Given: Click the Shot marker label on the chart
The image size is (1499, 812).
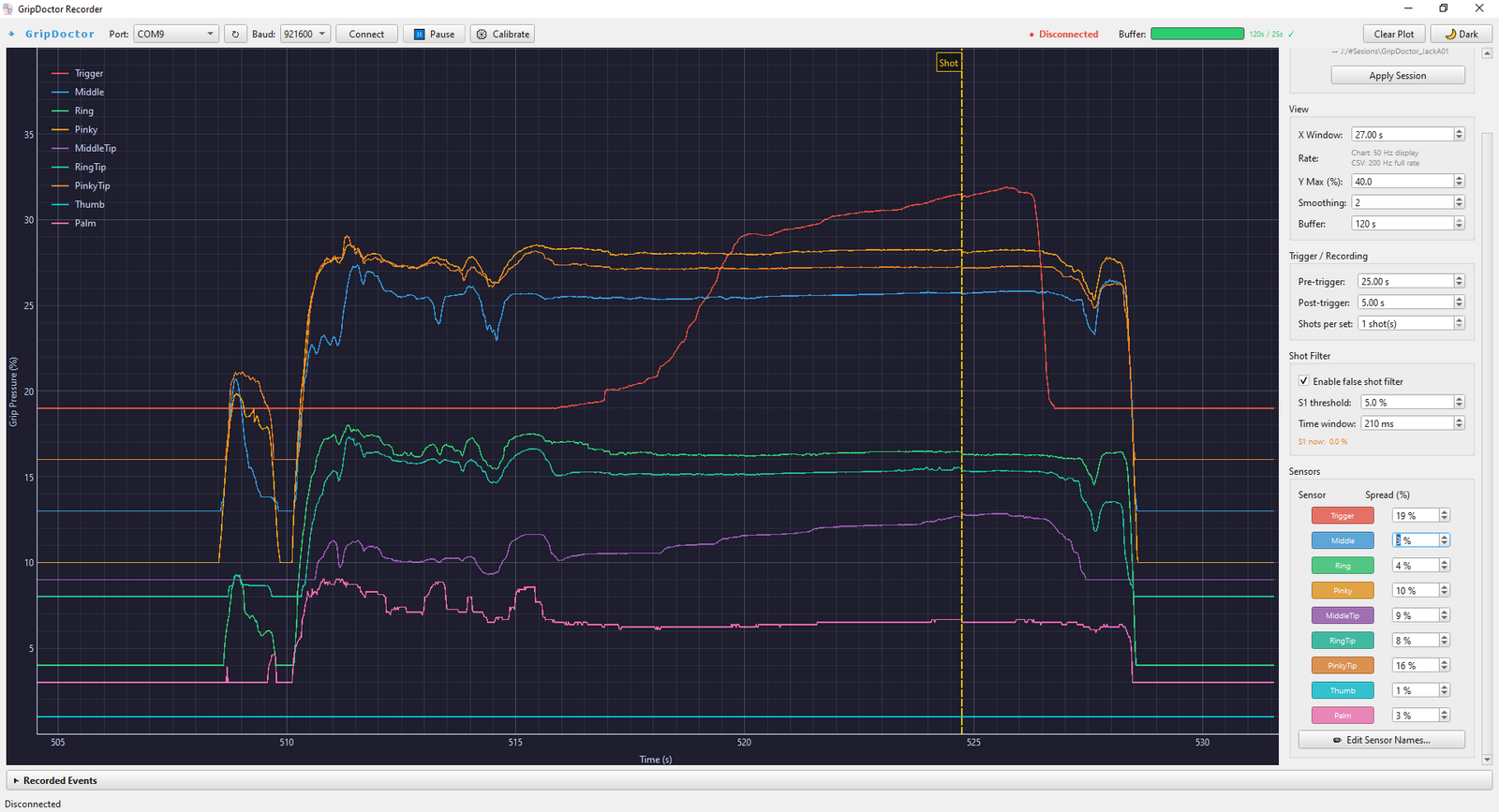Looking at the screenshot, I should click(948, 63).
